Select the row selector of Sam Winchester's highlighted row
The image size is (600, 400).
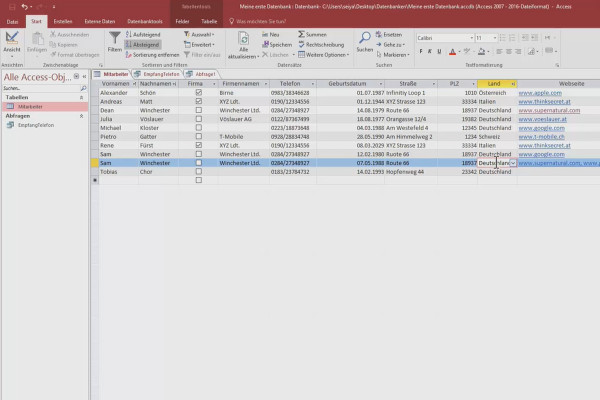pyautogui.click(x=95, y=163)
